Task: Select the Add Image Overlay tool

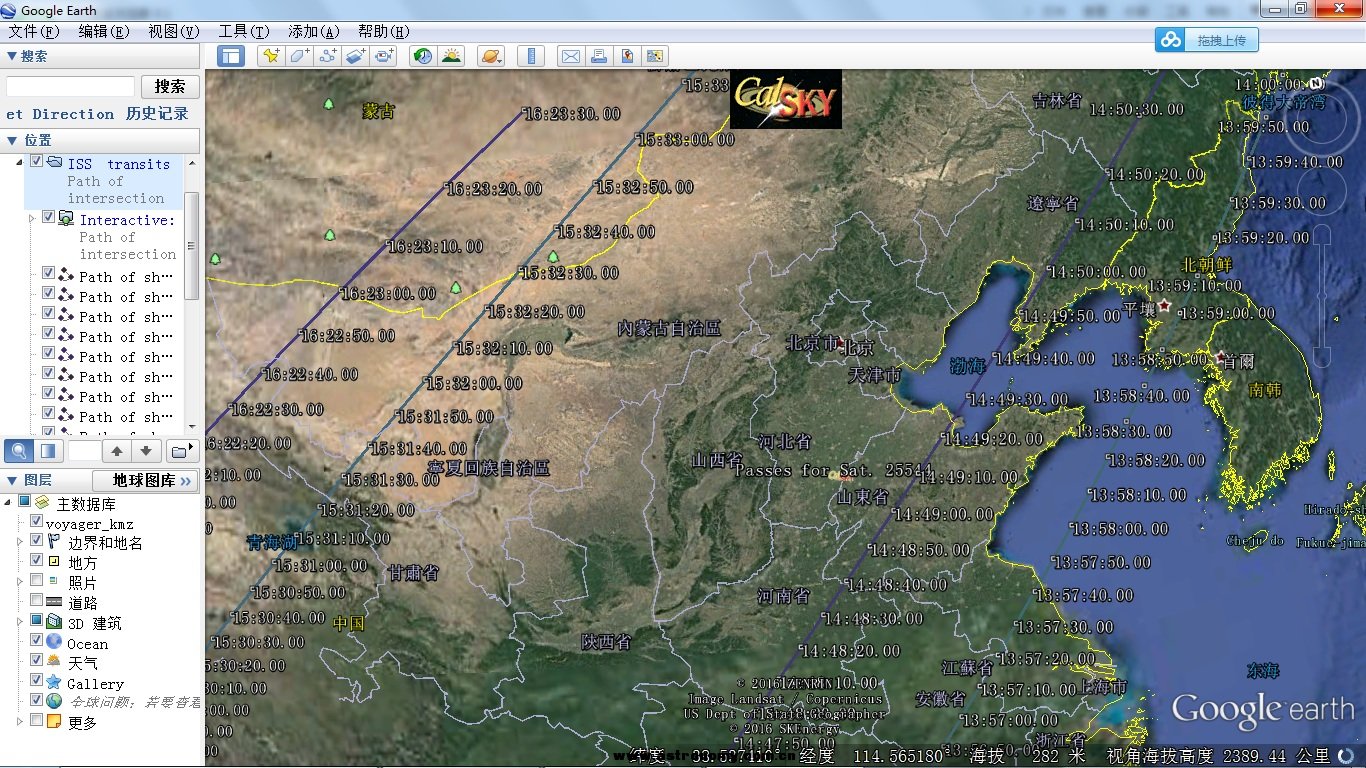Action: pos(355,56)
